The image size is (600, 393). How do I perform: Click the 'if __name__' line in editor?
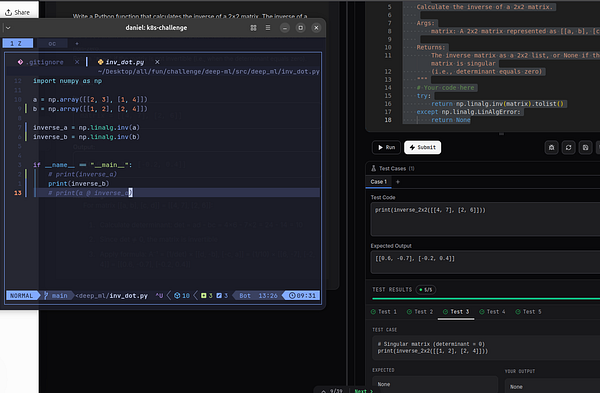pyautogui.click(x=82, y=165)
